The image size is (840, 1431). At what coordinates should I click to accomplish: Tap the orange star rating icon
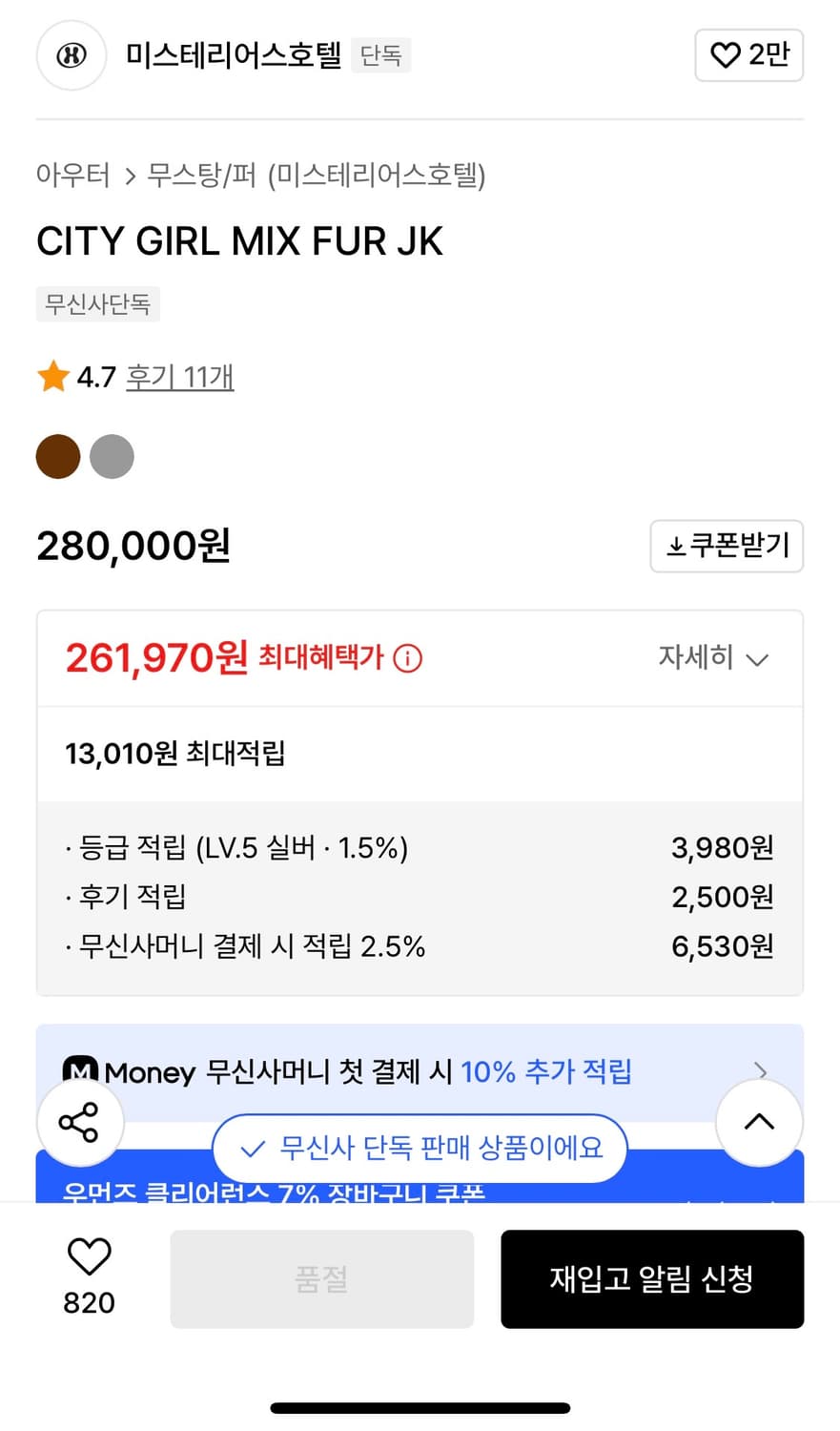[53, 377]
